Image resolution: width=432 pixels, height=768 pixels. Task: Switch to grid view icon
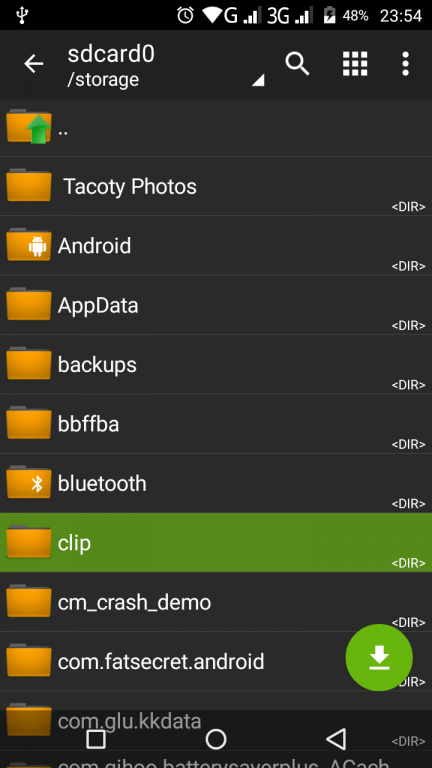tap(355, 64)
